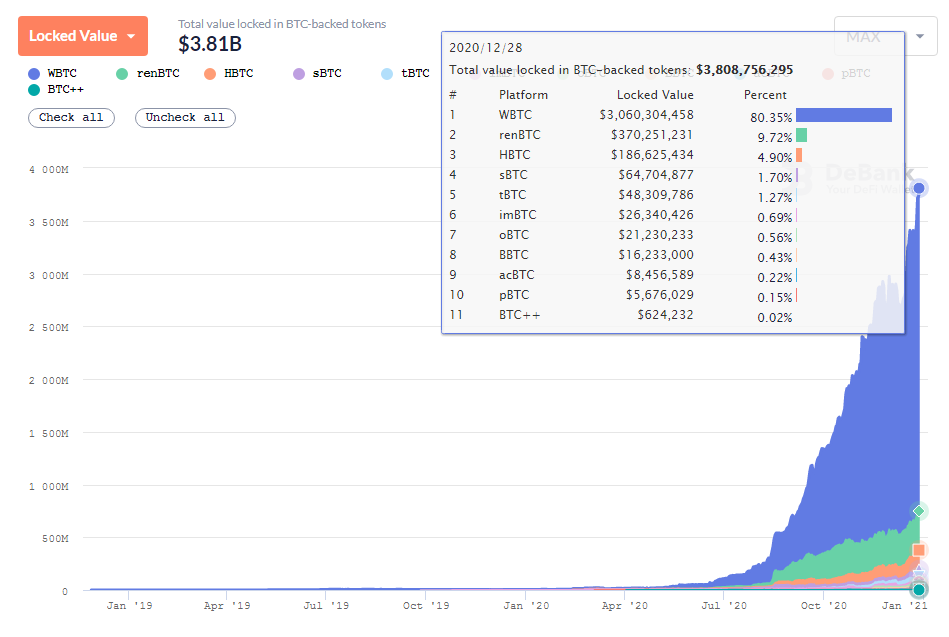Click renBTC platform name in tooltip table
Viewport: 949px width, 637px height.
(x=520, y=135)
